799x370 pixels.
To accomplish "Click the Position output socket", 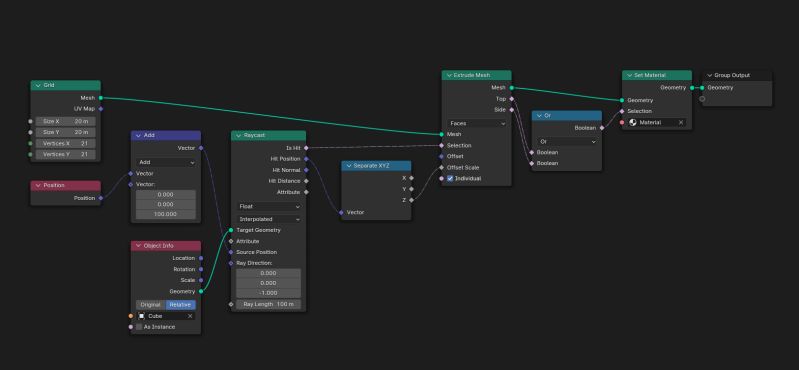I will [100, 198].
